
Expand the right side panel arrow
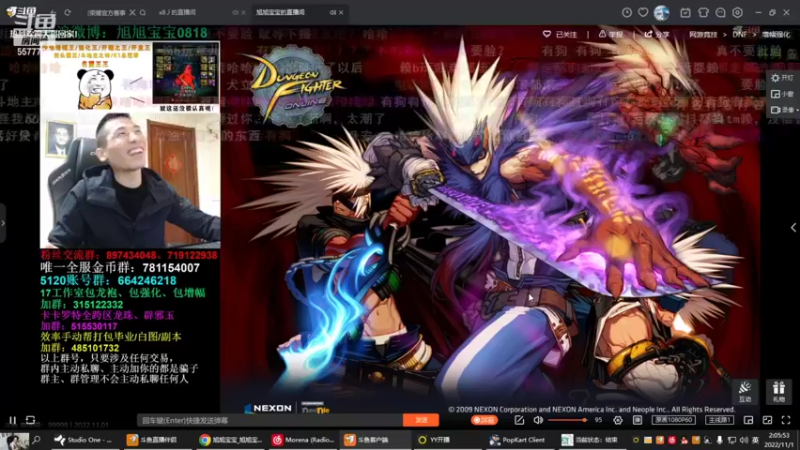point(793,228)
